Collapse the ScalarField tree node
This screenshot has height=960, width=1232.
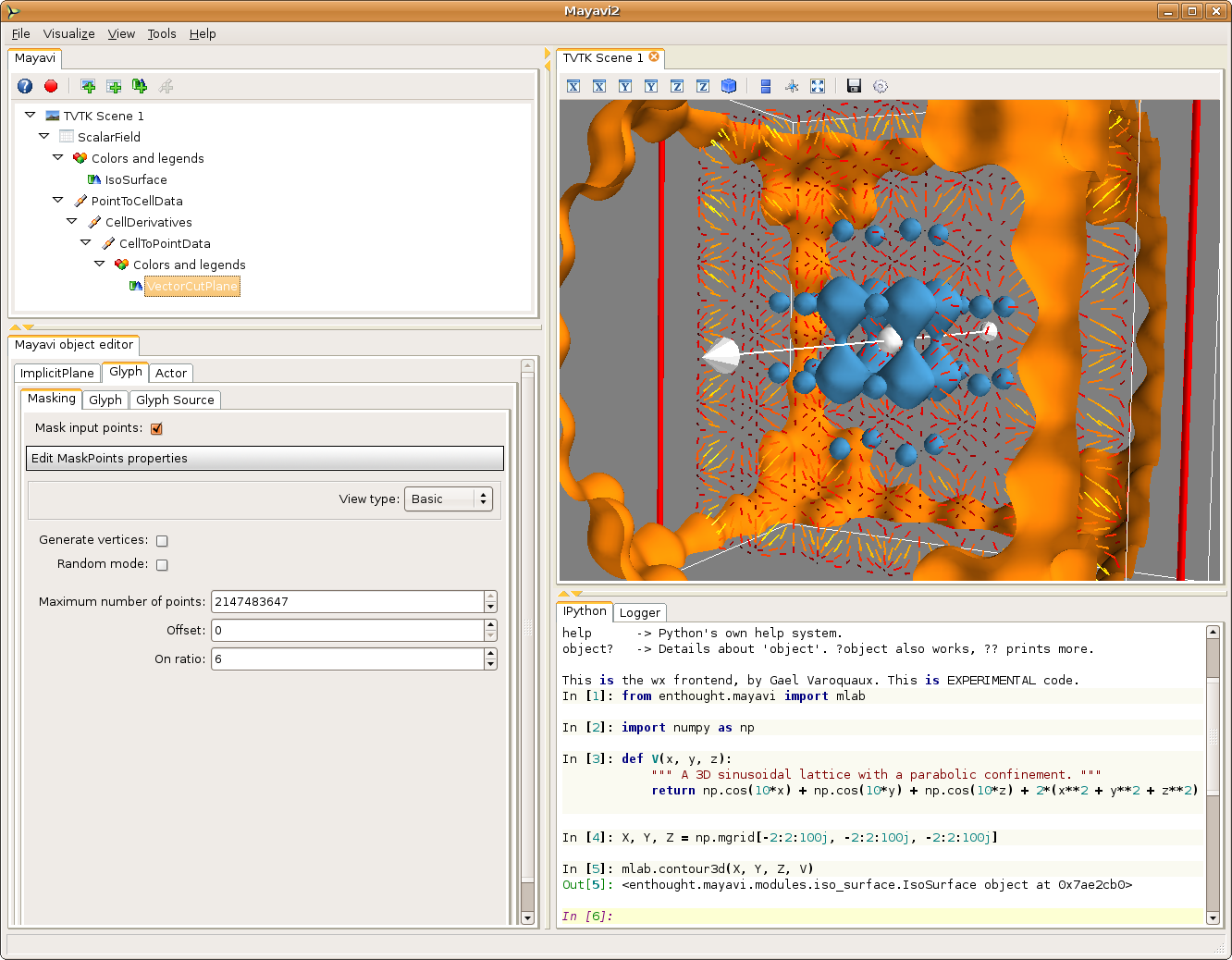43,136
